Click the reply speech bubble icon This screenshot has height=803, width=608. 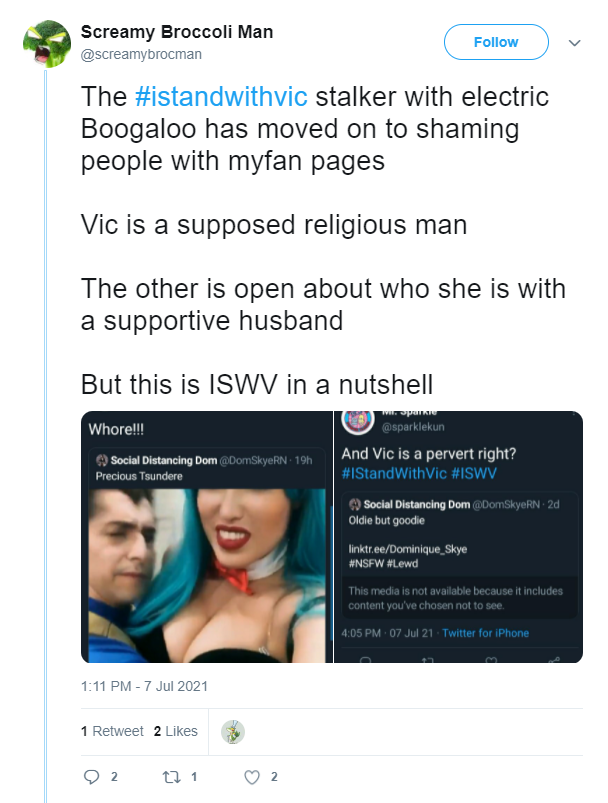pyautogui.click(x=91, y=777)
